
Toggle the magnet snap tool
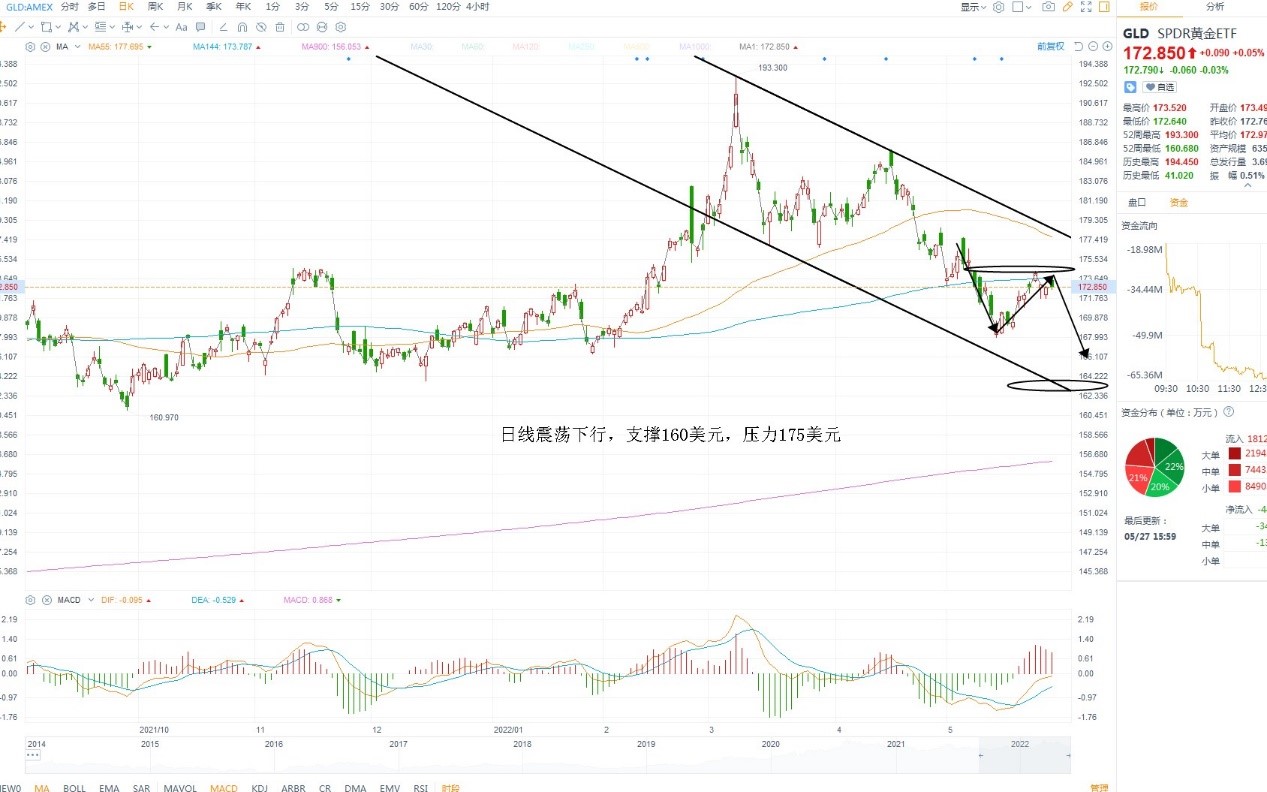coord(242,27)
